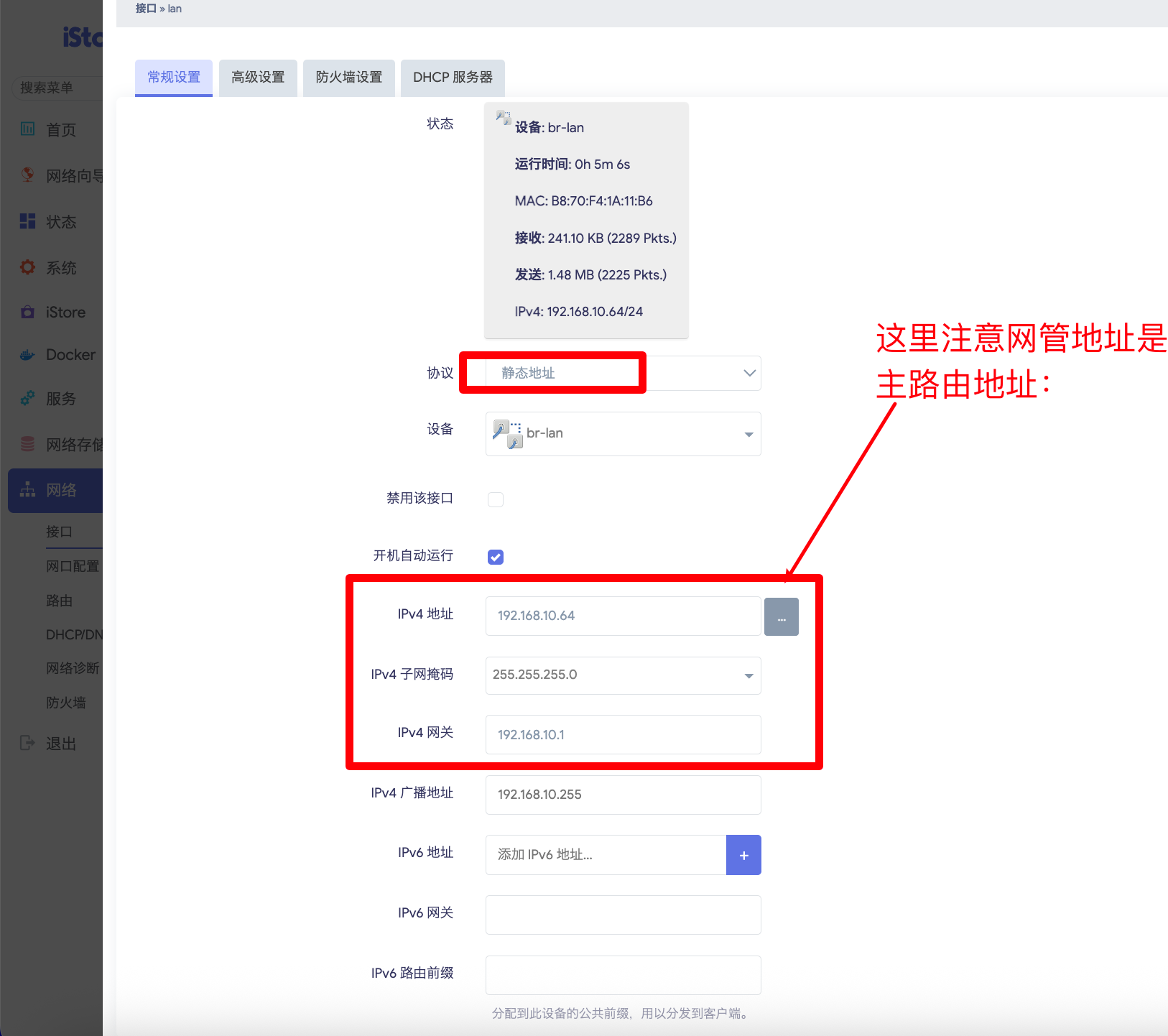Open iStore via its bag icon
Viewport: 1168px width, 1036px height.
tap(27, 313)
